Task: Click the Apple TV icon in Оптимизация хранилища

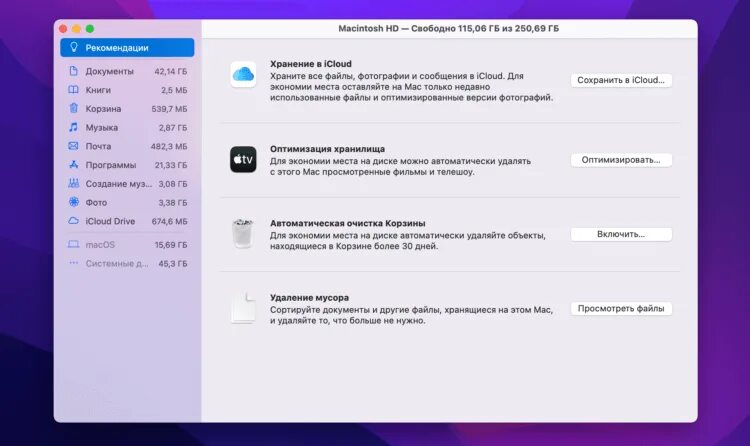Action: click(243, 159)
